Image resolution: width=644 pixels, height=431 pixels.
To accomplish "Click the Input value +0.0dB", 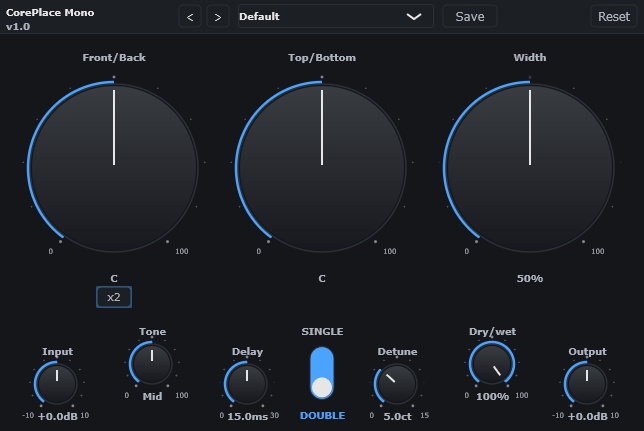I will [x=58, y=416].
